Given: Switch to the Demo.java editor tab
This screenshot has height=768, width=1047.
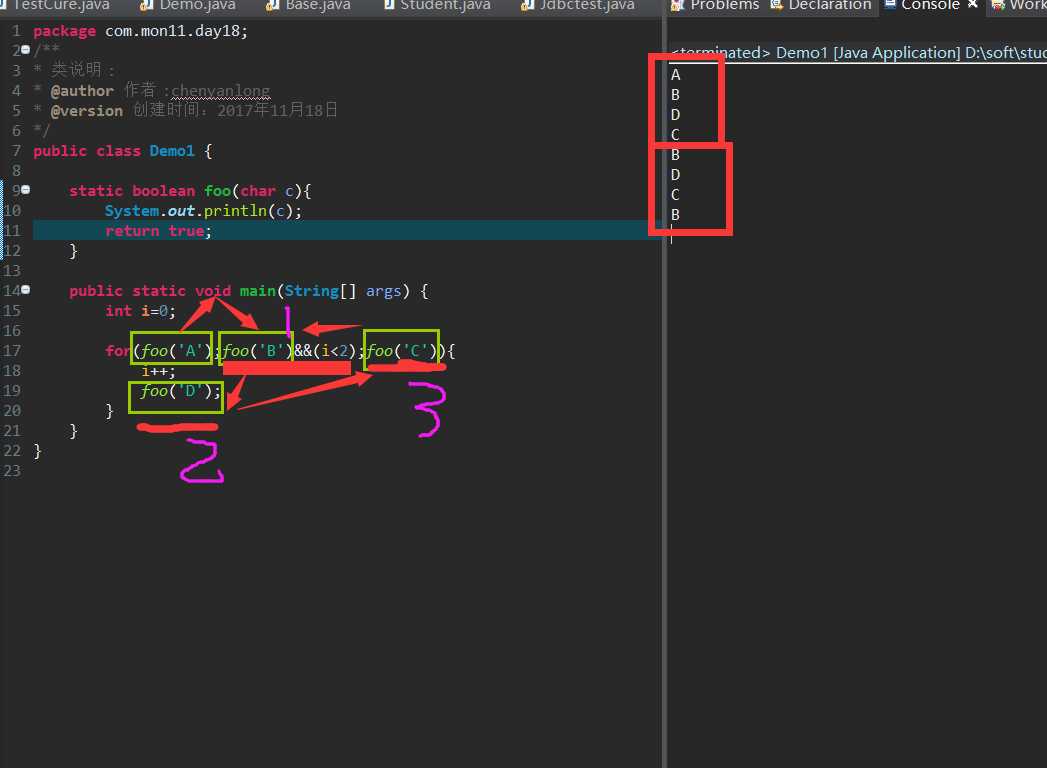Looking at the screenshot, I should click(x=189, y=5).
